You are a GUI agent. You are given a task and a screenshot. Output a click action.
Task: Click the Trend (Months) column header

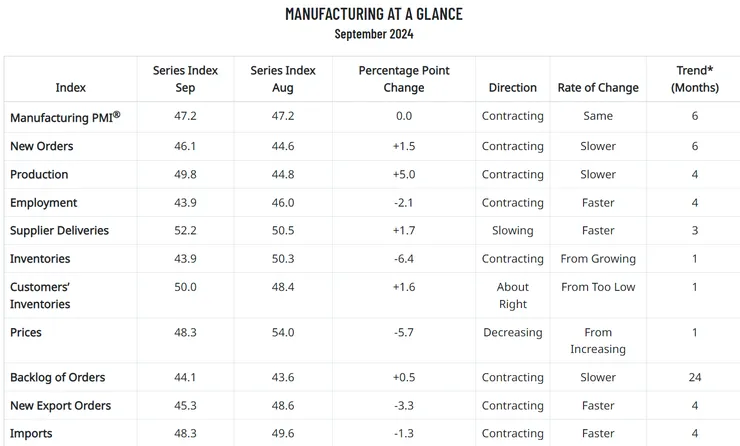[695, 79]
